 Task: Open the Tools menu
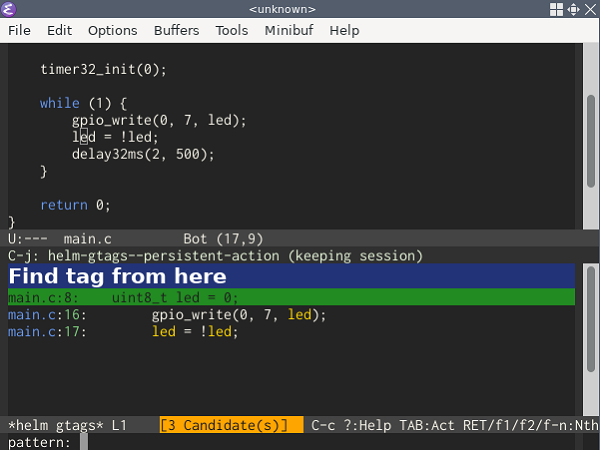pyautogui.click(x=231, y=30)
